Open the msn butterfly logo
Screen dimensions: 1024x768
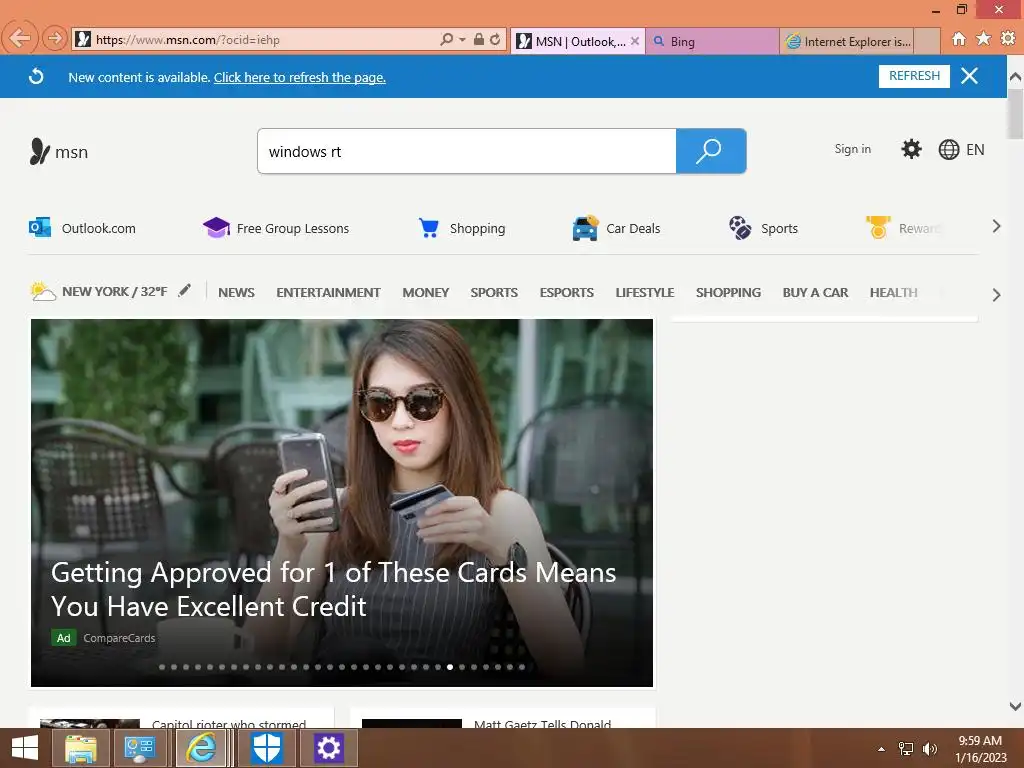click(59, 152)
